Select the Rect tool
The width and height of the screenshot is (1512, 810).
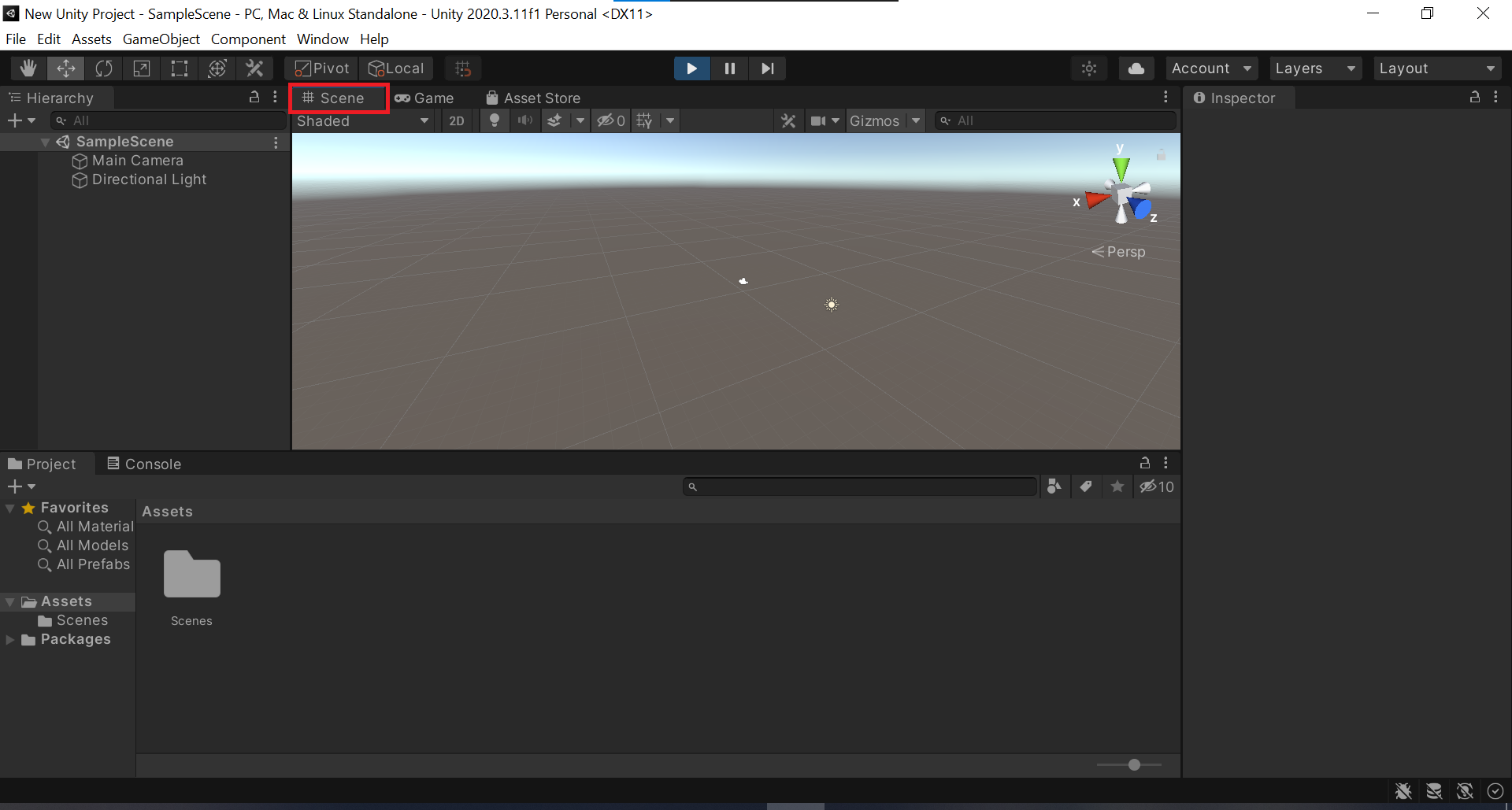[x=180, y=68]
